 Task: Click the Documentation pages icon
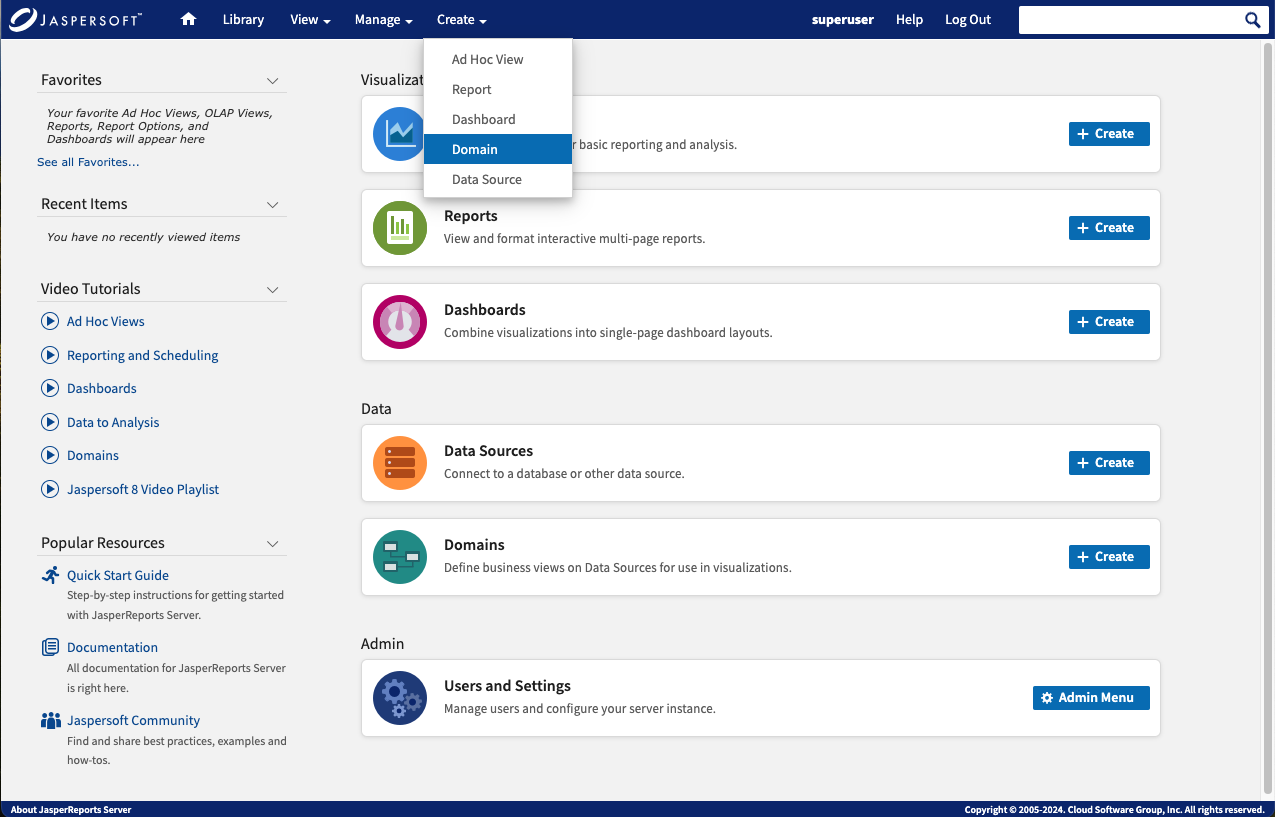[x=50, y=647]
